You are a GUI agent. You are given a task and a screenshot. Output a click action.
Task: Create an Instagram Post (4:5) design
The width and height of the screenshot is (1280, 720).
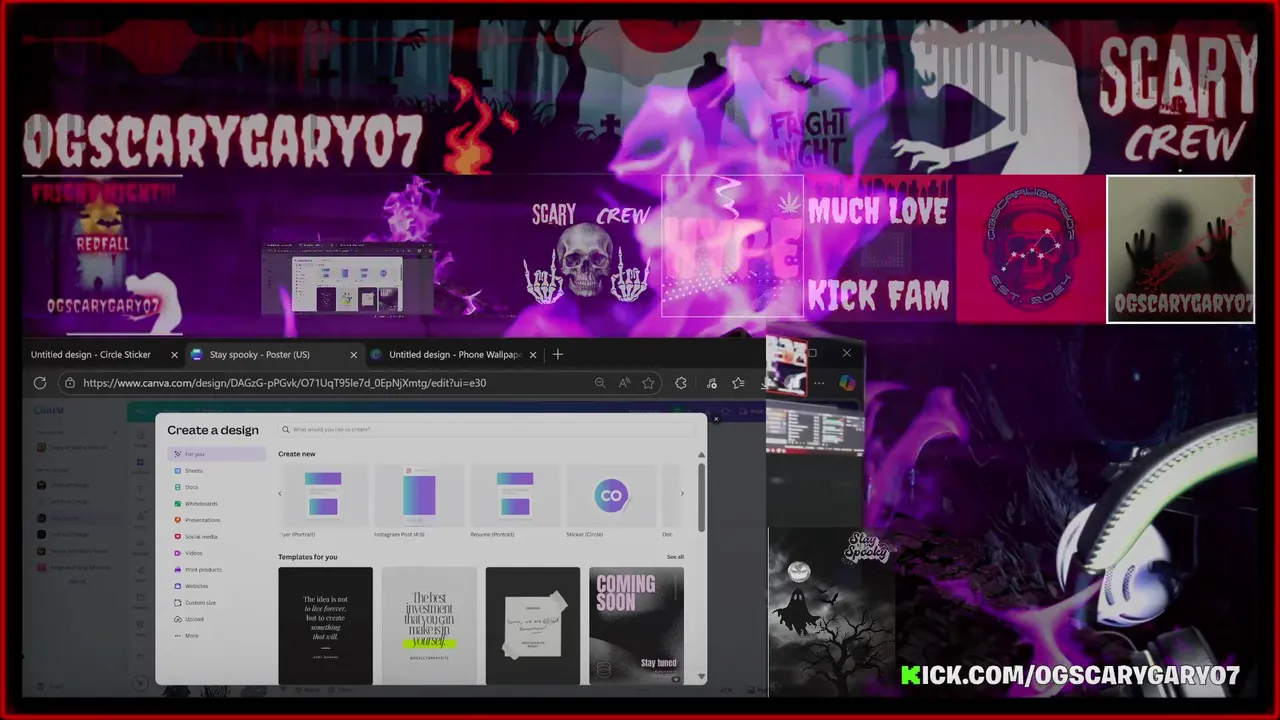(x=419, y=502)
